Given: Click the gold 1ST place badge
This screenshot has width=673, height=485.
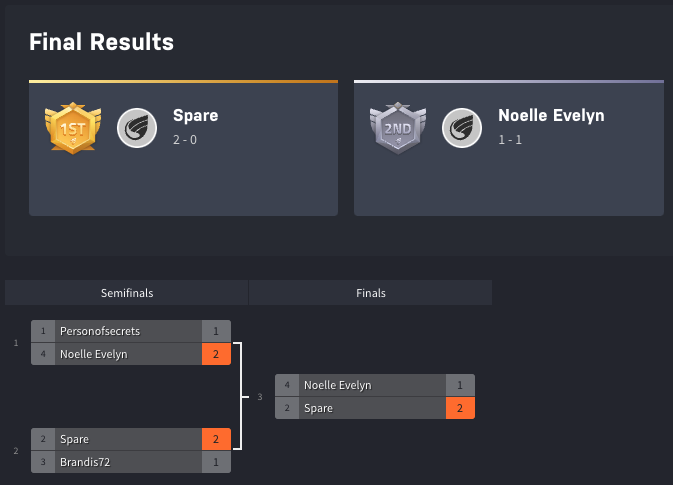Looking at the screenshot, I should (x=73, y=128).
